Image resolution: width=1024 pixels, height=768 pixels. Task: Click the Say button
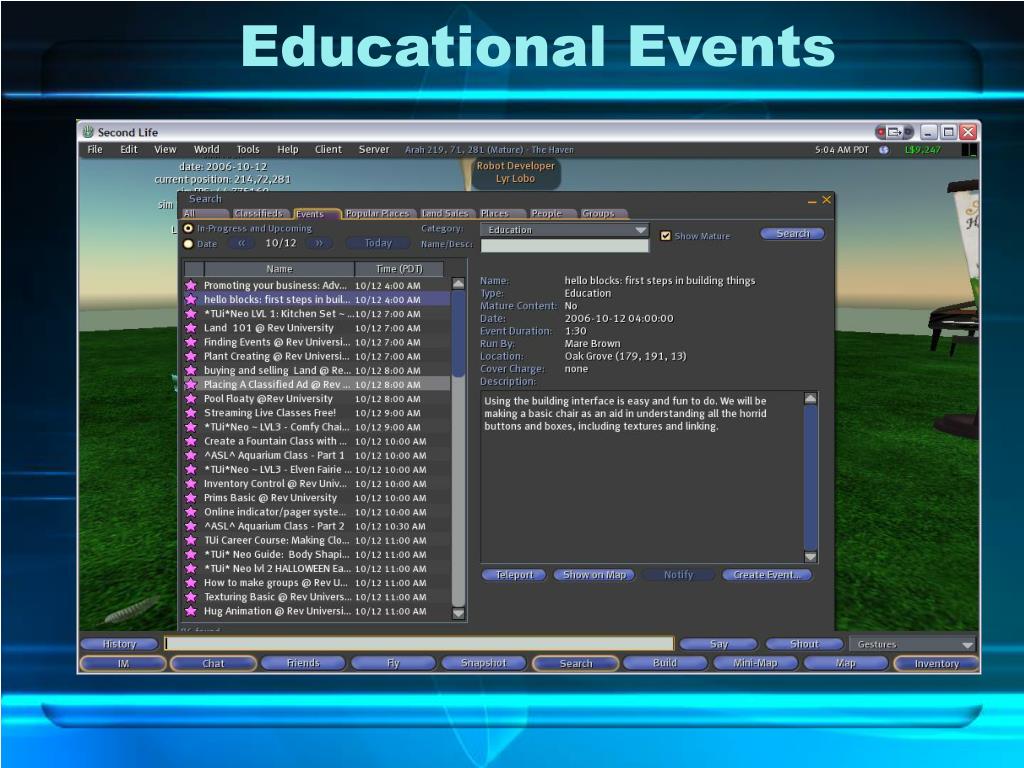718,644
